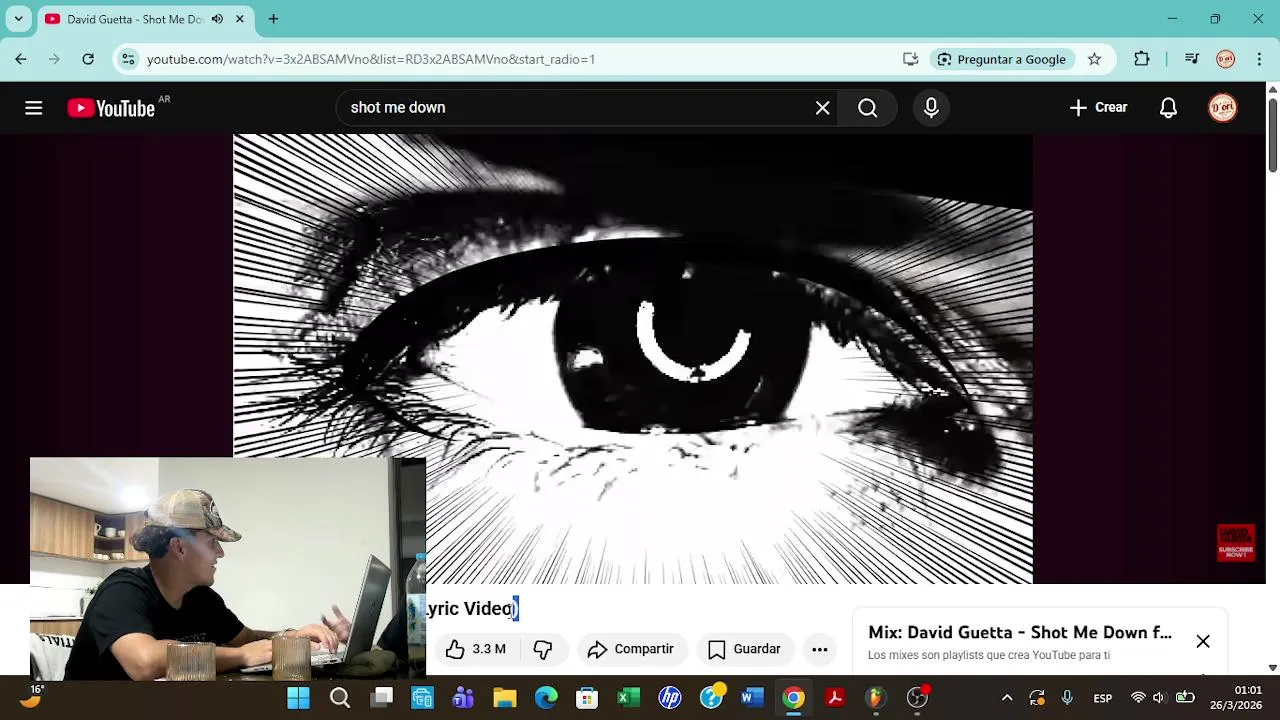Open Wi-Fi network settings in tray

click(x=1138, y=698)
